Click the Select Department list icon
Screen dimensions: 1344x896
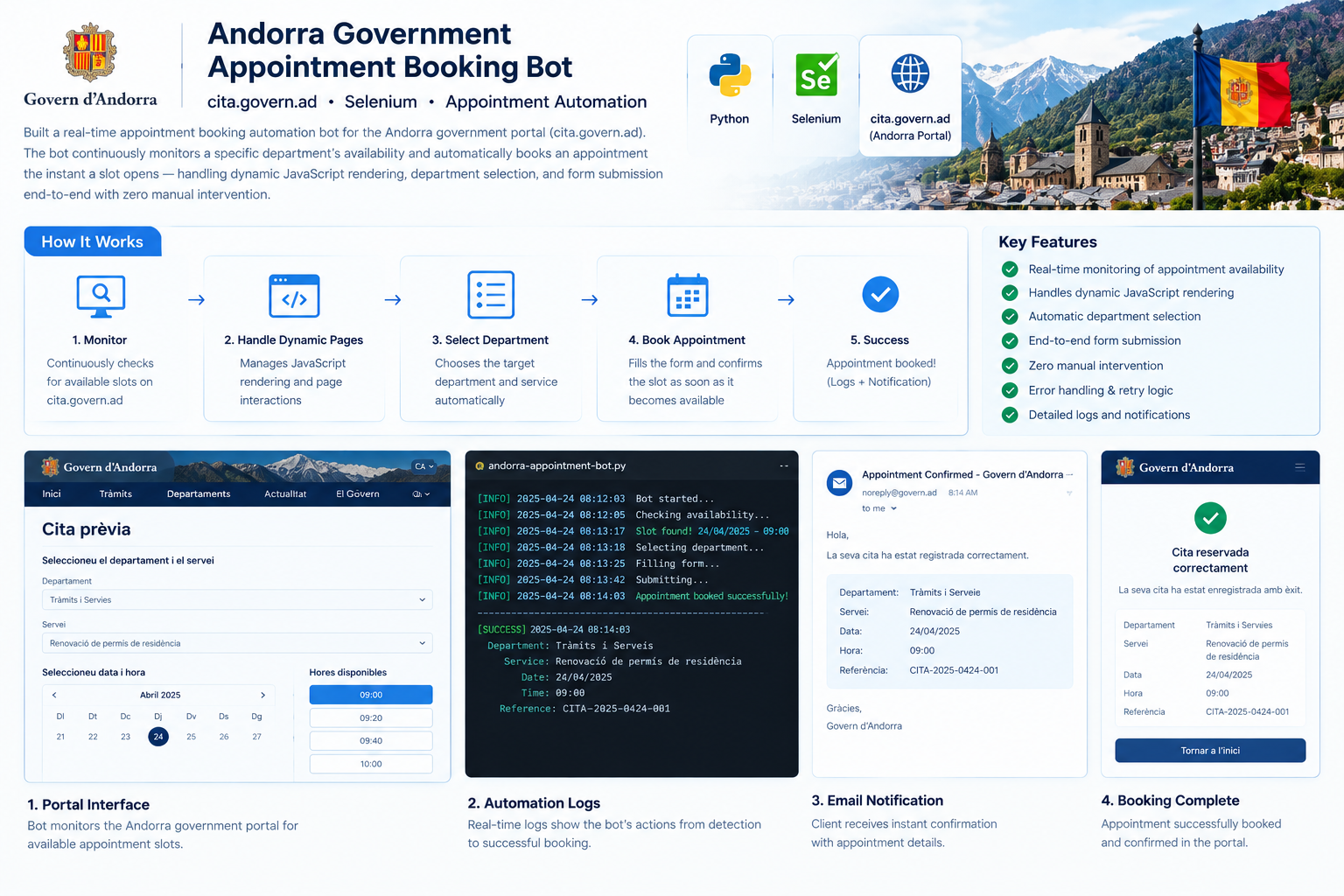pos(491,295)
